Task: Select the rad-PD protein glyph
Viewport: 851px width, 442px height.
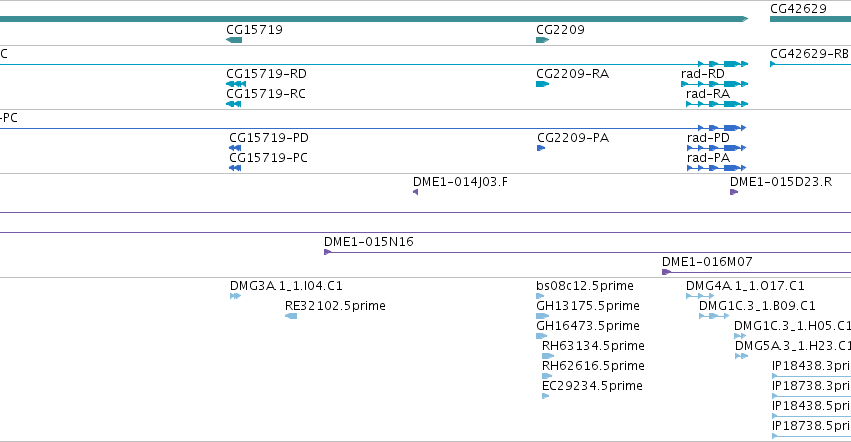Action: point(716,148)
